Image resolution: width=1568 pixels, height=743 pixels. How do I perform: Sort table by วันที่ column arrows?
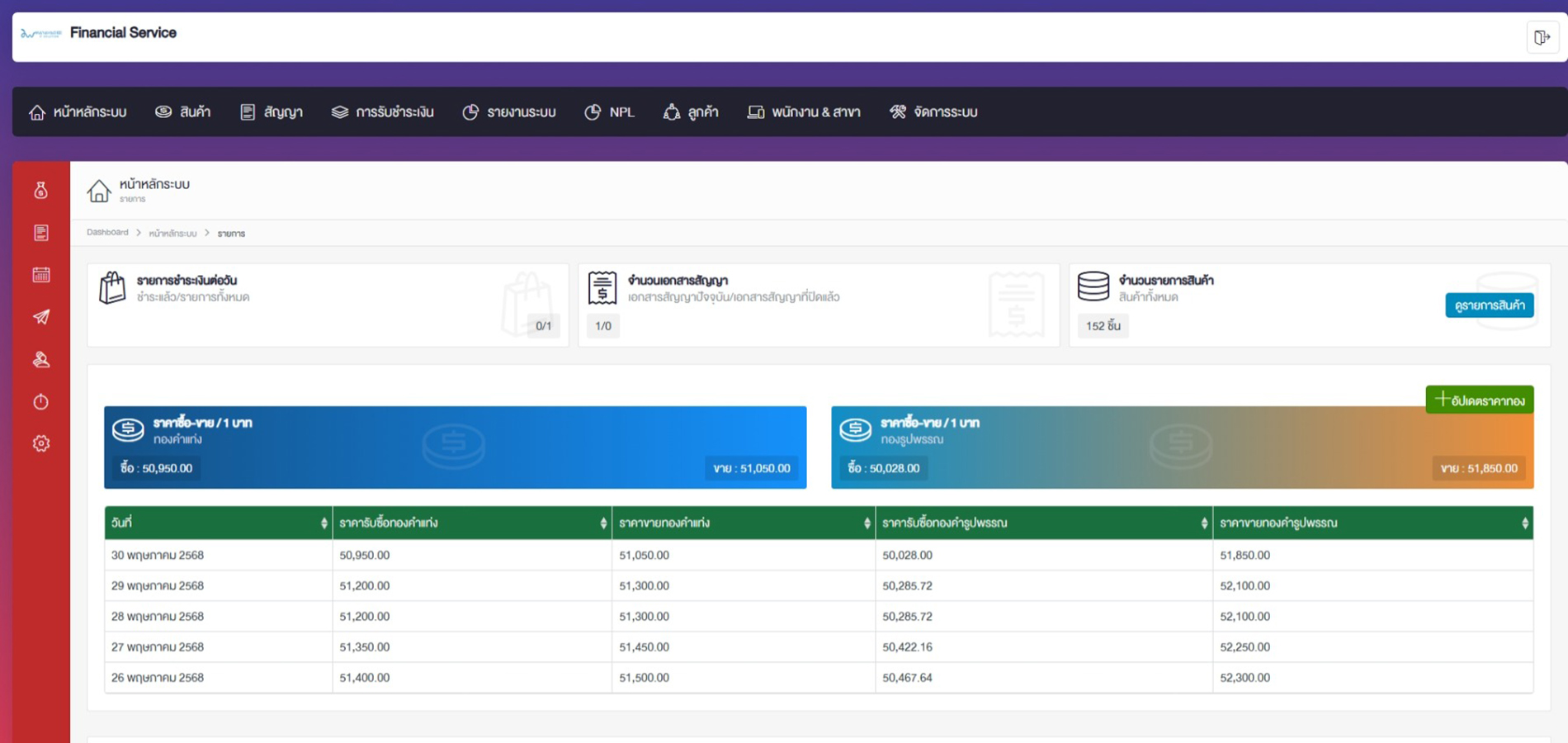tap(324, 523)
